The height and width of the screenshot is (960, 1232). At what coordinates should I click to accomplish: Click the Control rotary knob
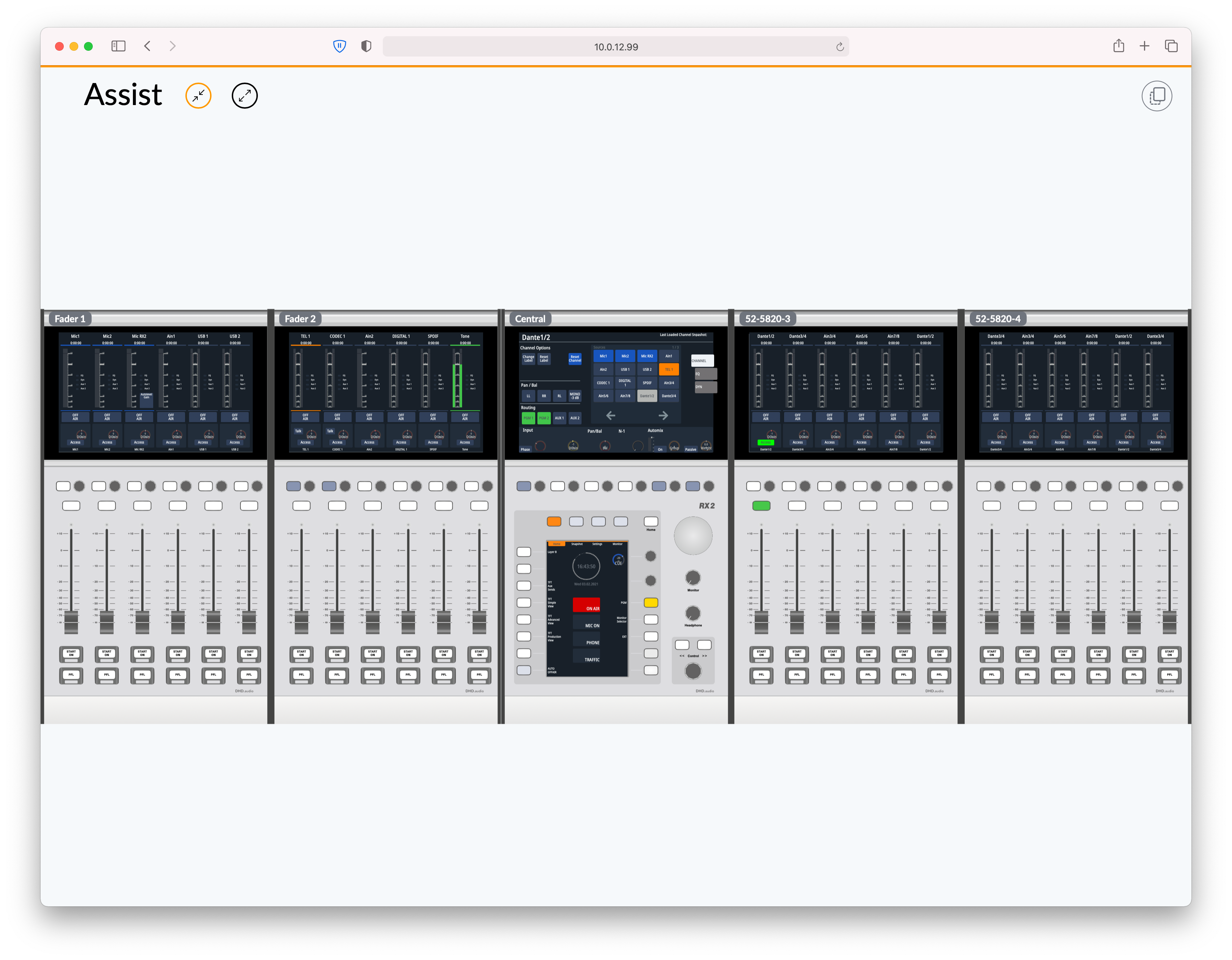click(693, 671)
